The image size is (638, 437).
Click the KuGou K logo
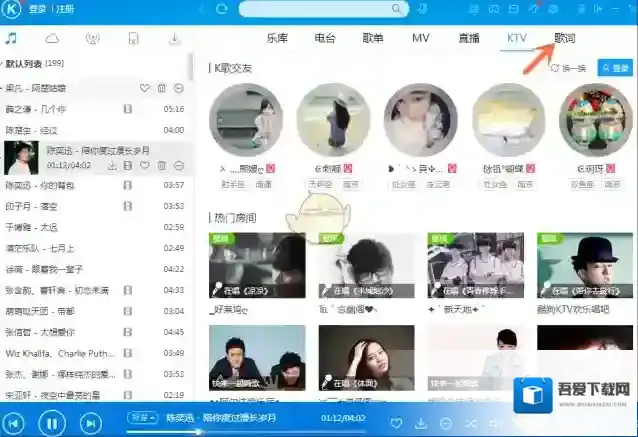(11, 9)
